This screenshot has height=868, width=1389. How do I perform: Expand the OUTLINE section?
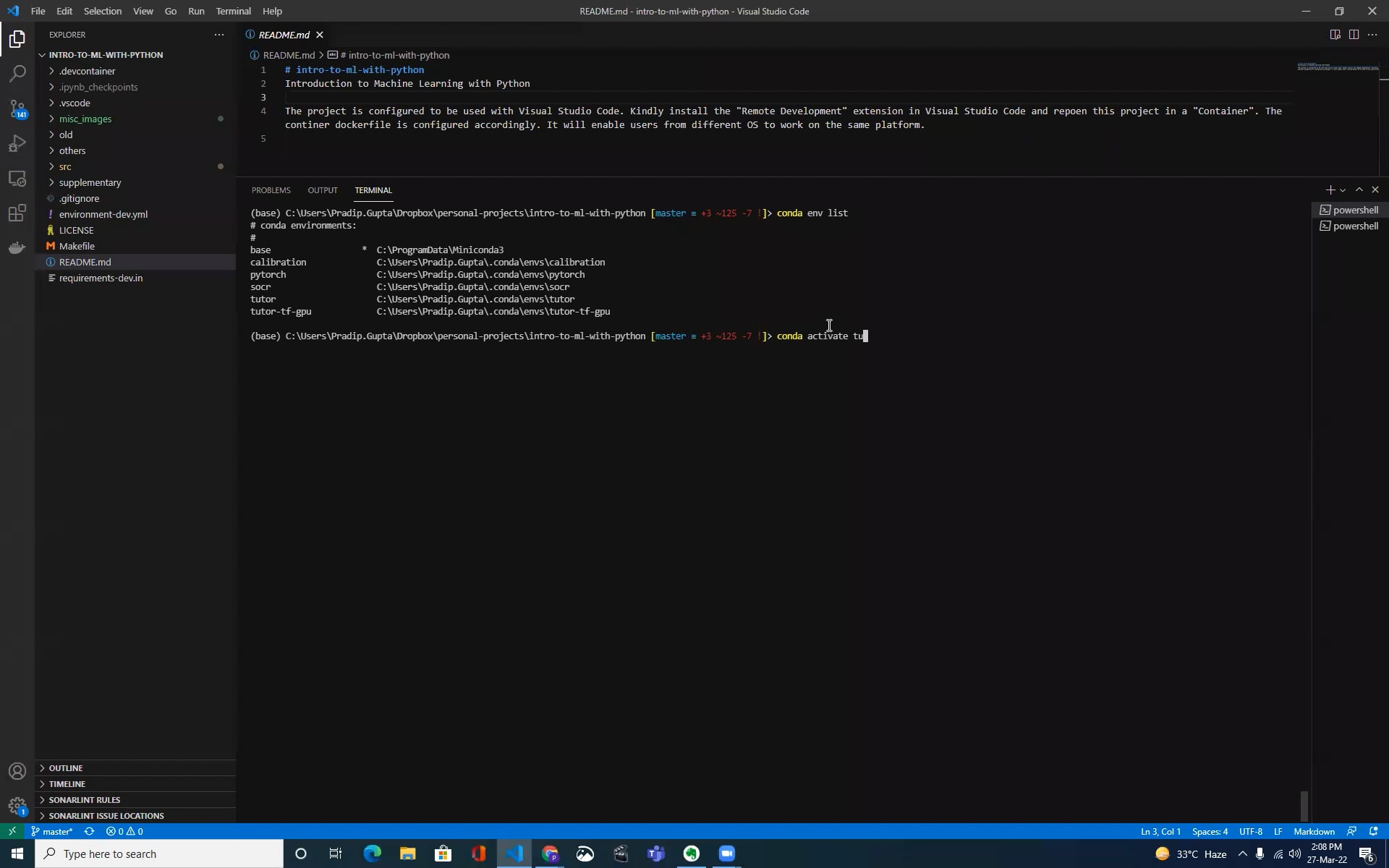[x=65, y=767]
